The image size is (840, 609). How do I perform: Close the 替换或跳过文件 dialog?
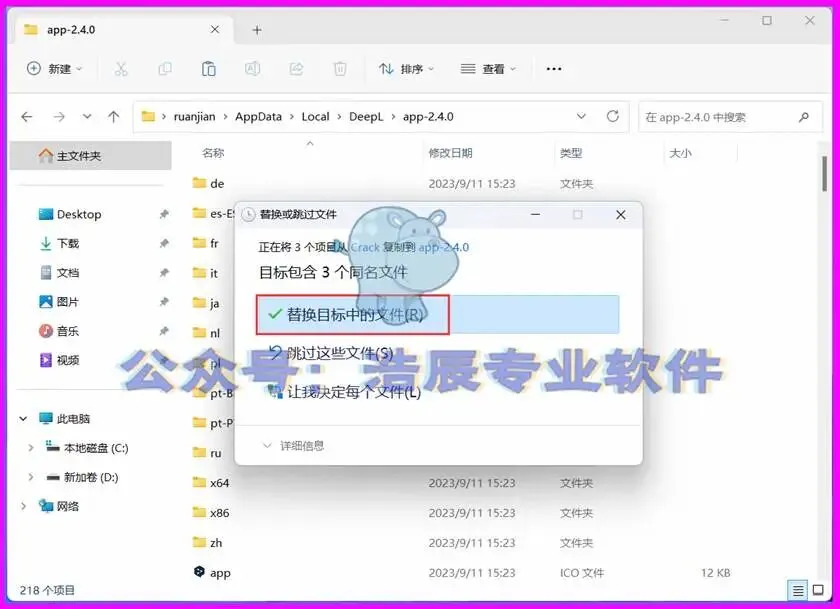pyautogui.click(x=621, y=215)
